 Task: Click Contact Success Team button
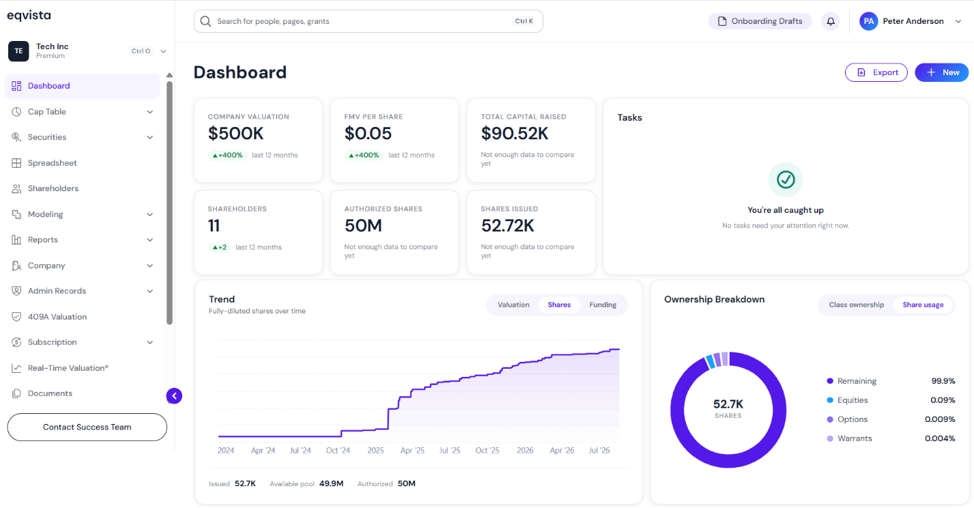tap(87, 427)
